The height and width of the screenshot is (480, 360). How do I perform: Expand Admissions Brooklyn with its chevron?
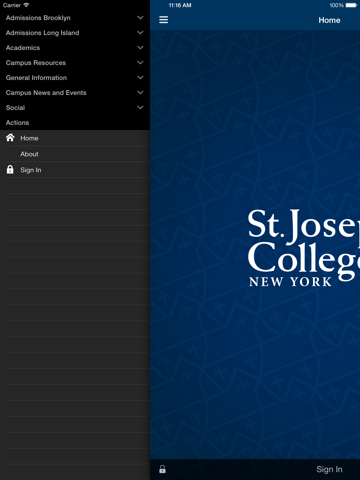(x=140, y=18)
